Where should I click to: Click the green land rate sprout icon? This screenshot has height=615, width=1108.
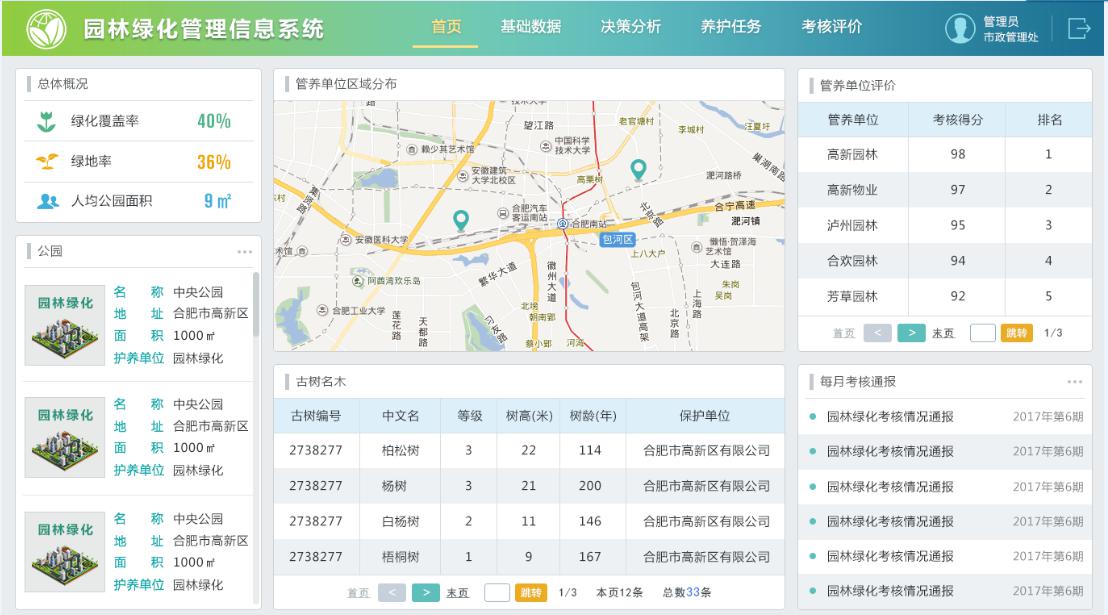point(46,162)
